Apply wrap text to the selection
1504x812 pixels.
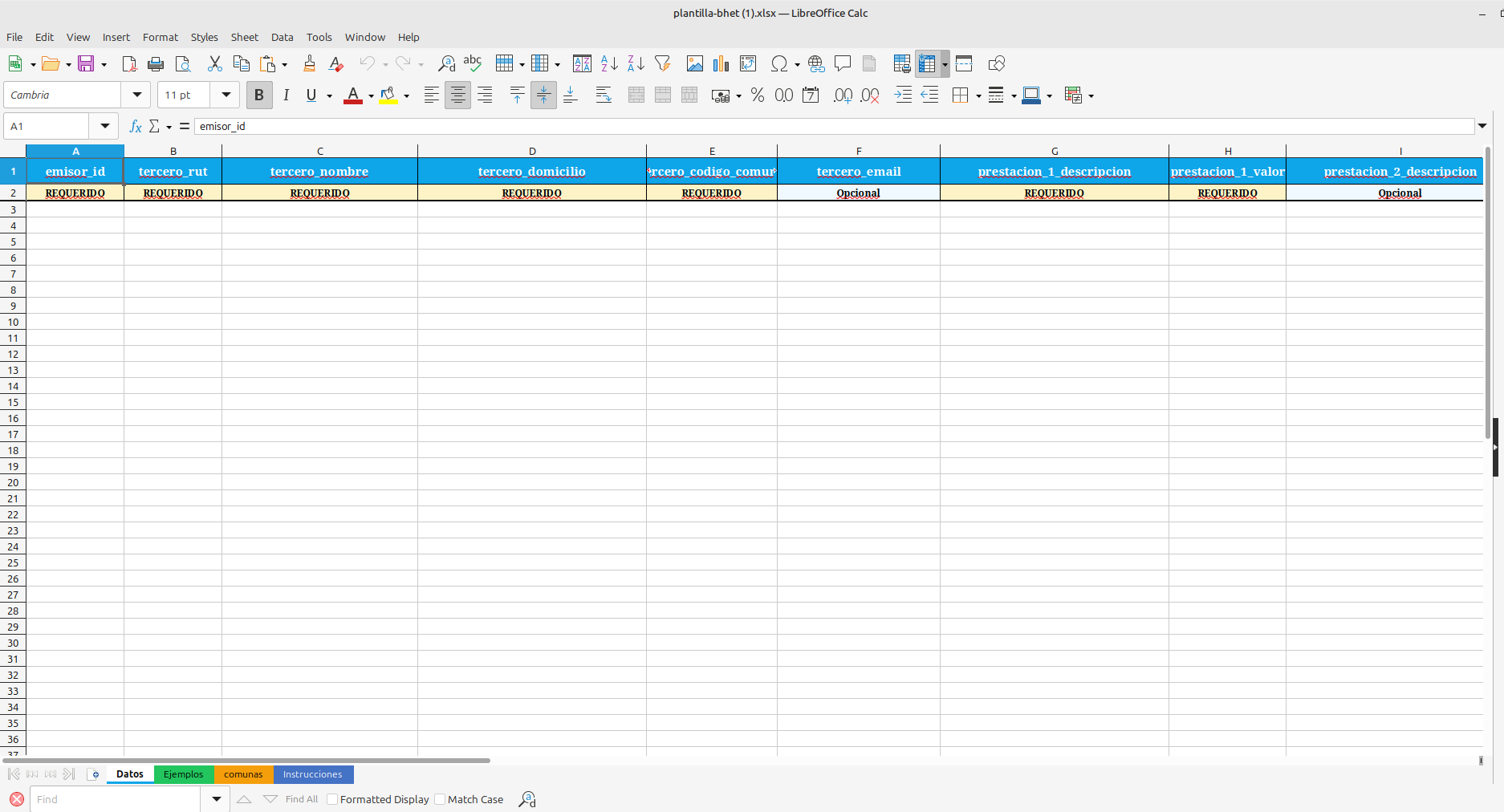click(603, 95)
